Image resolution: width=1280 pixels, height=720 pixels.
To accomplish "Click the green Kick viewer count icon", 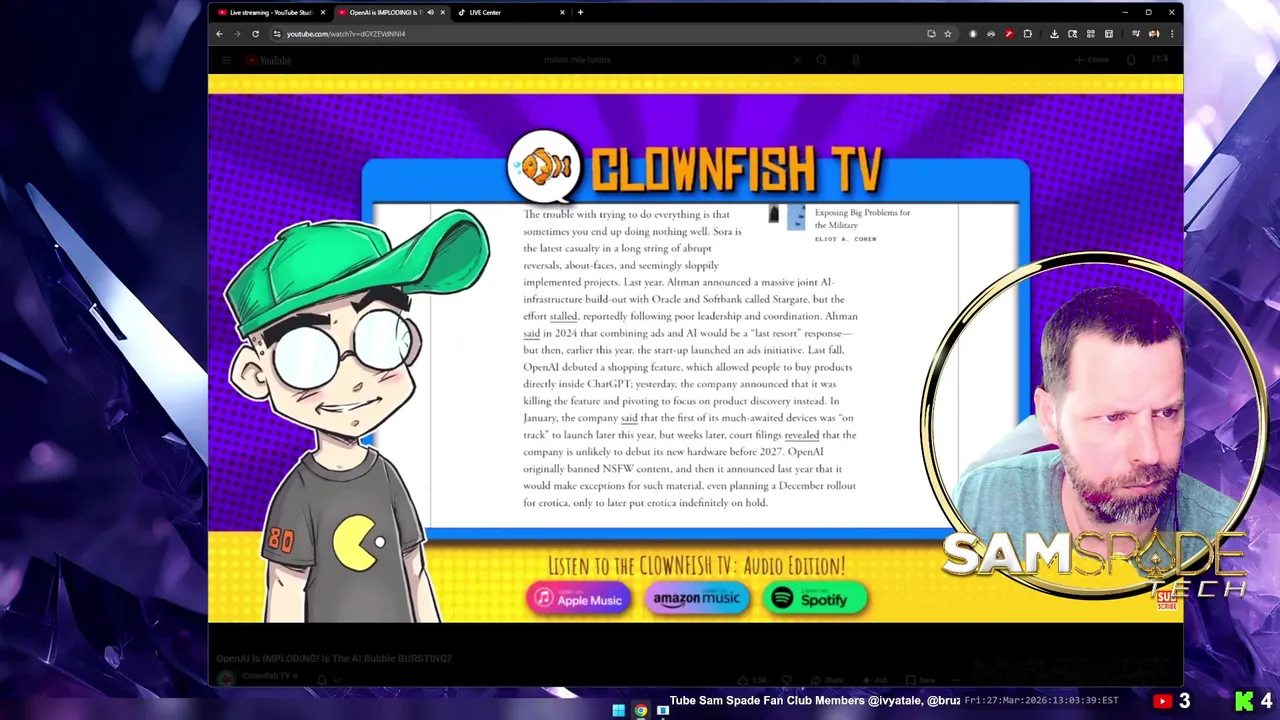I will (x=1244, y=701).
